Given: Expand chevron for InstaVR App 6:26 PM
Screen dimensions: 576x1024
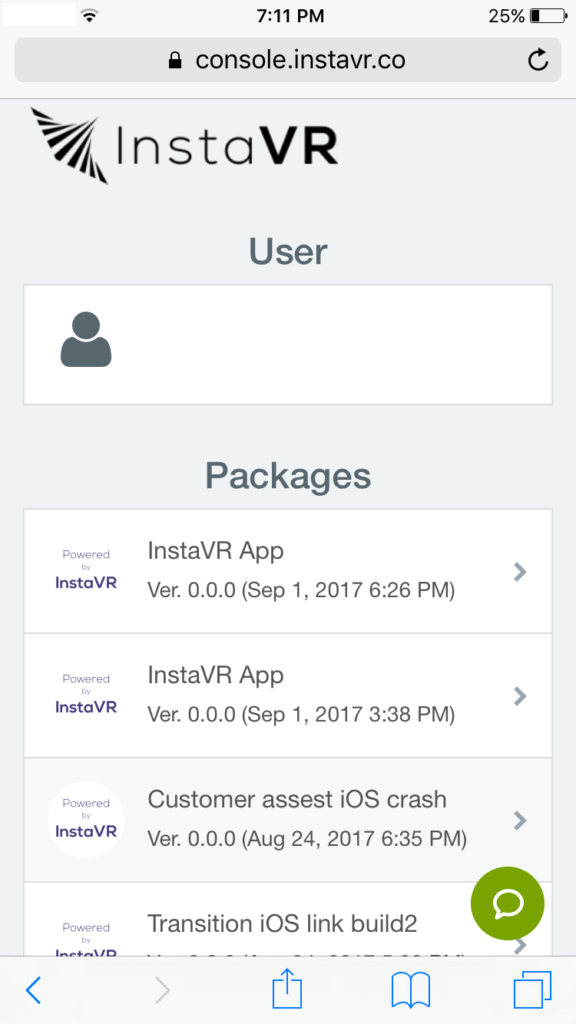Looking at the screenshot, I should pyautogui.click(x=520, y=572).
